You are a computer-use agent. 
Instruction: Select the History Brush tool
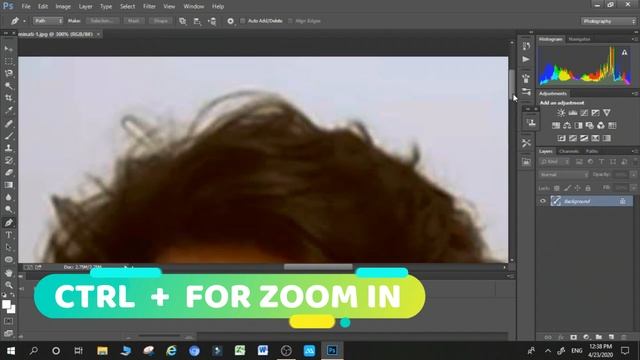pos(9,160)
